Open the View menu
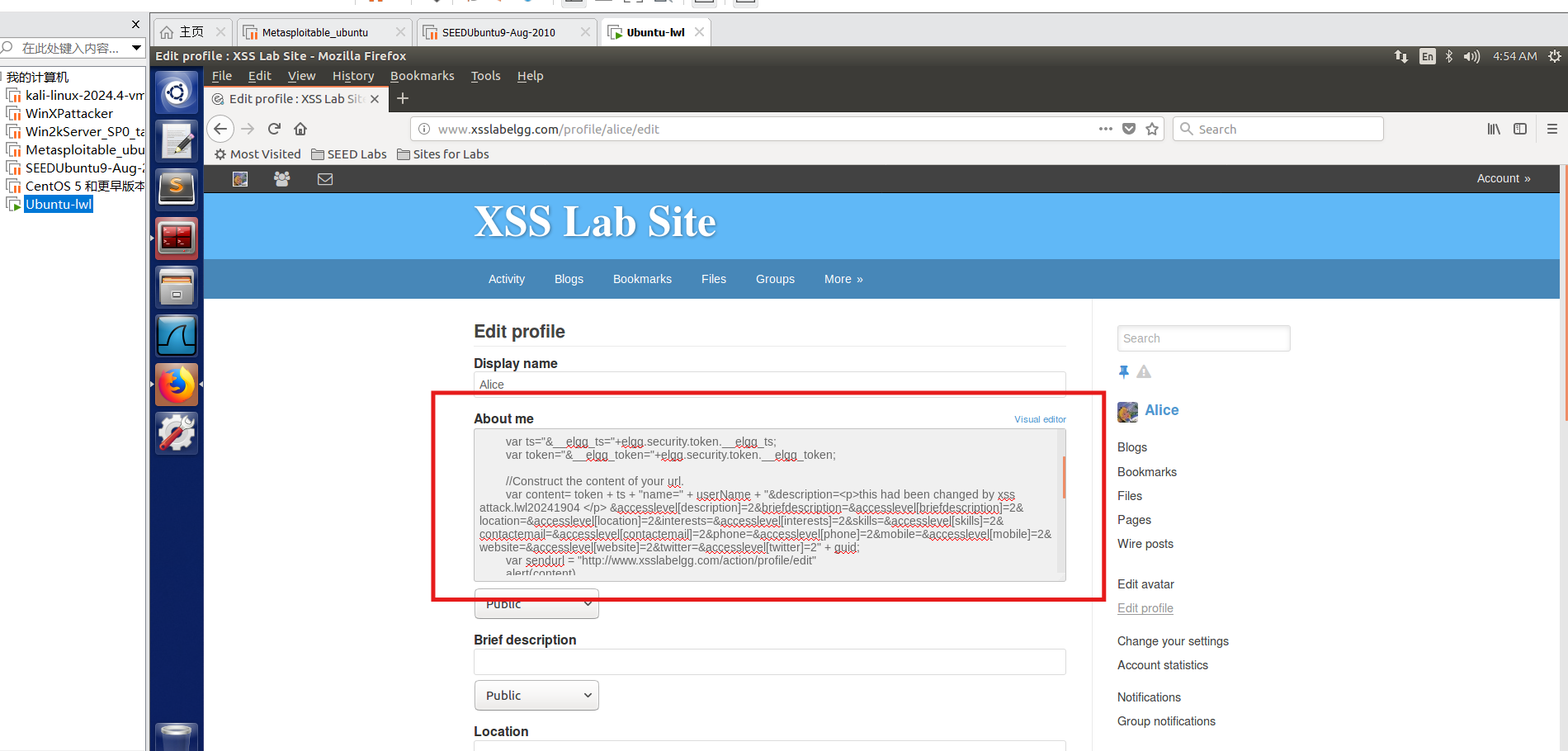The width and height of the screenshot is (1568, 751). point(301,76)
